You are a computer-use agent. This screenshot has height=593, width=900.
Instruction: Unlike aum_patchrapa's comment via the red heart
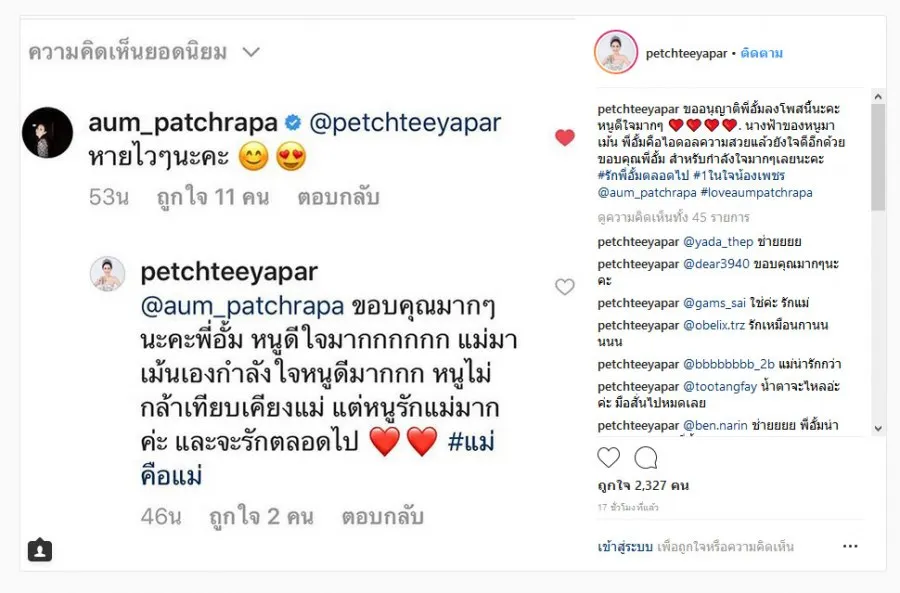[x=565, y=137]
